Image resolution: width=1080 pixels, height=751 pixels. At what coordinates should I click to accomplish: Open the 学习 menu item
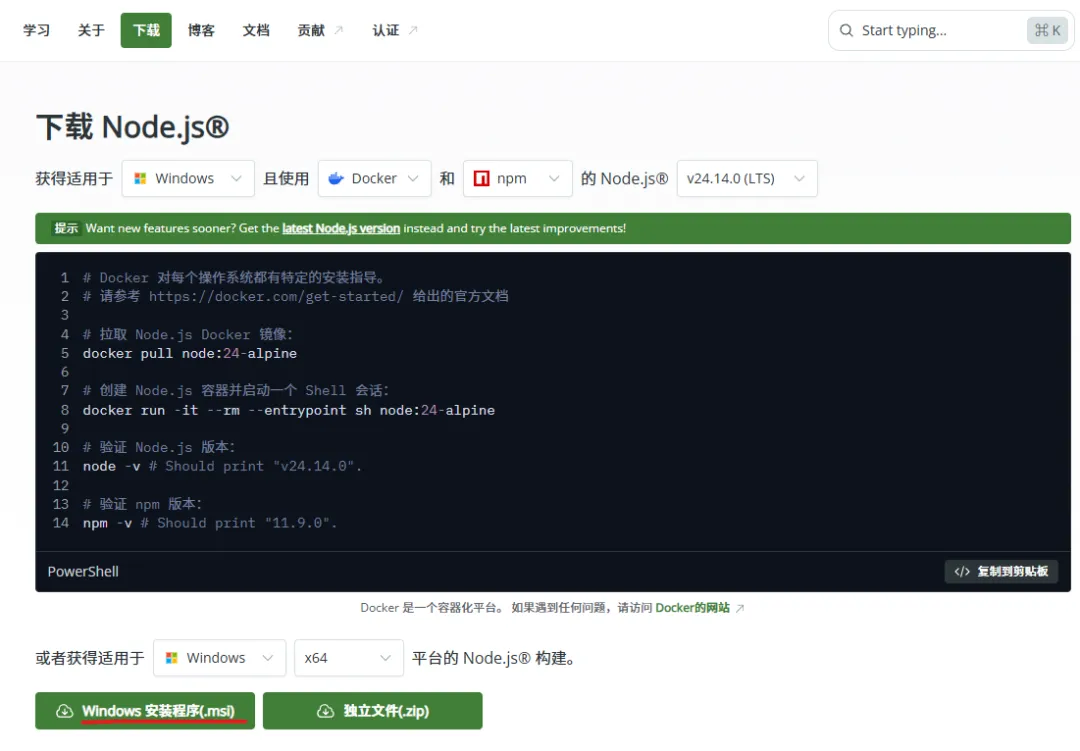pyautogui.click(x=37, y=30)
